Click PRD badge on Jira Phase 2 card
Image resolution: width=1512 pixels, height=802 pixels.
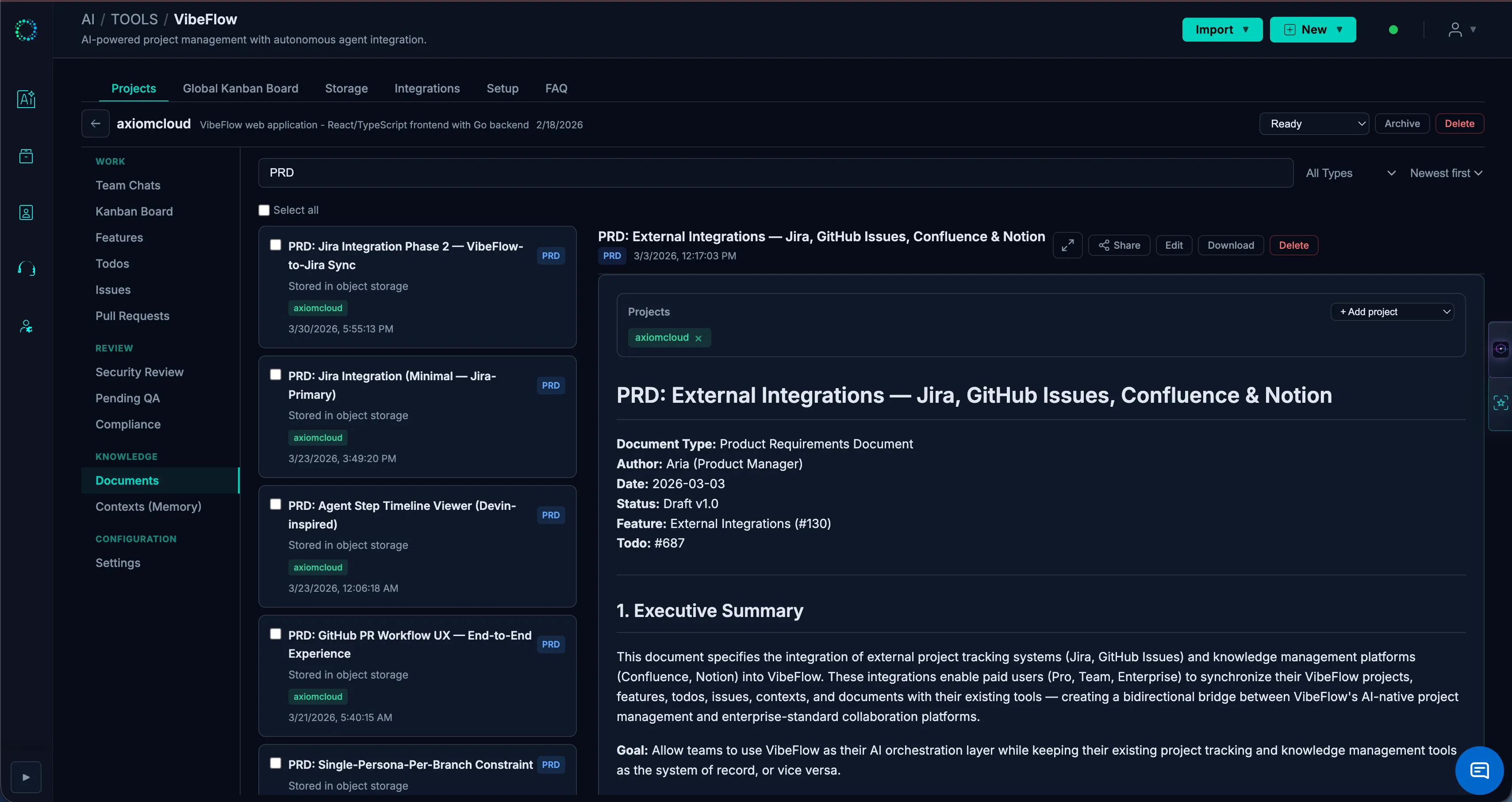(551, 256)
